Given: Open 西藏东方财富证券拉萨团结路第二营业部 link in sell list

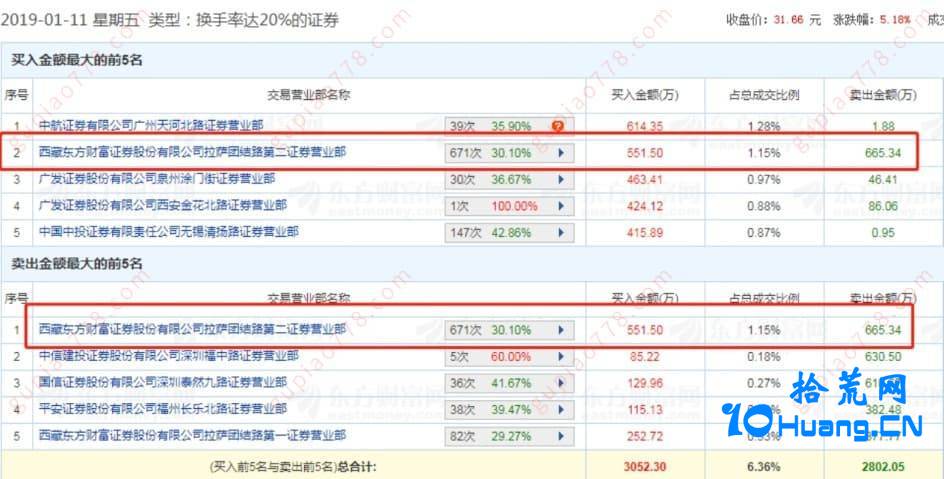Looking at the screenshot, I should click(193, 329).
